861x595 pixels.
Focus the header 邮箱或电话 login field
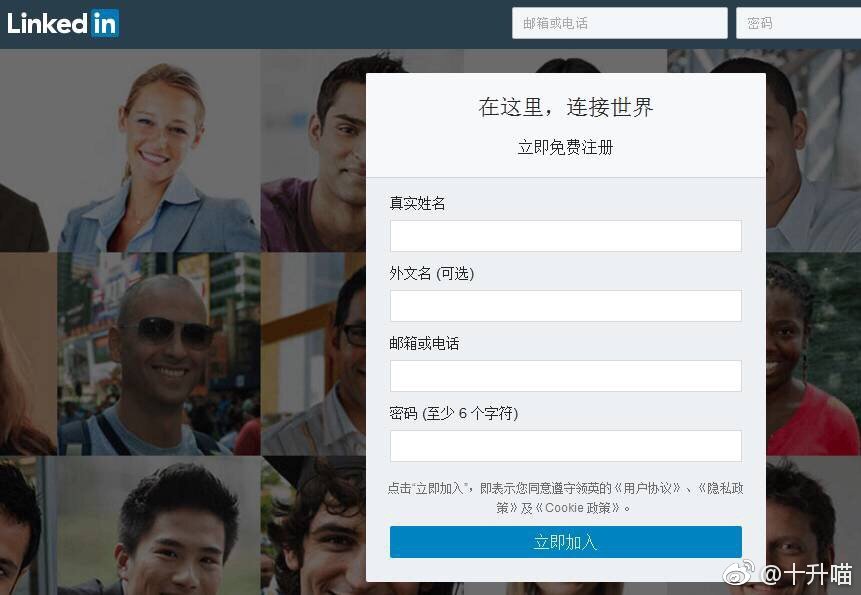619,23
